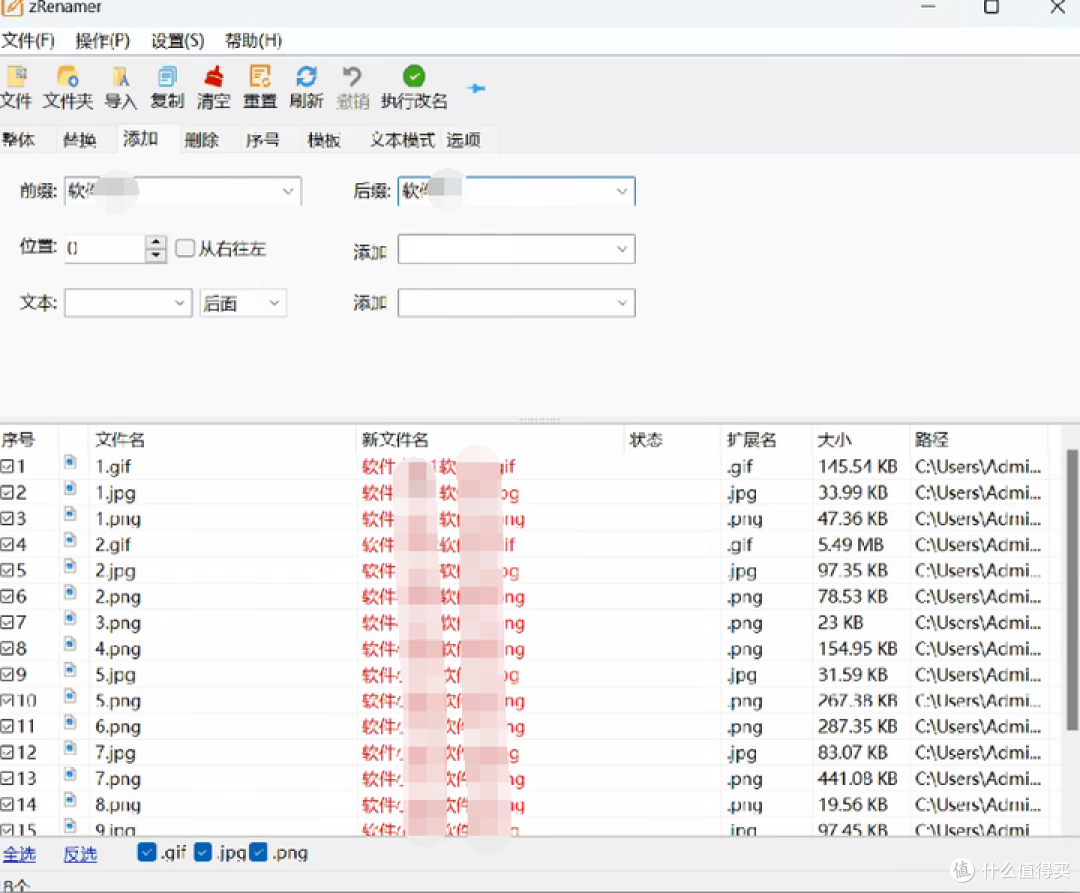Toggle the .gif extension filter checkbox
Viewport: 1080px width, 893px height.
(147, 852)
